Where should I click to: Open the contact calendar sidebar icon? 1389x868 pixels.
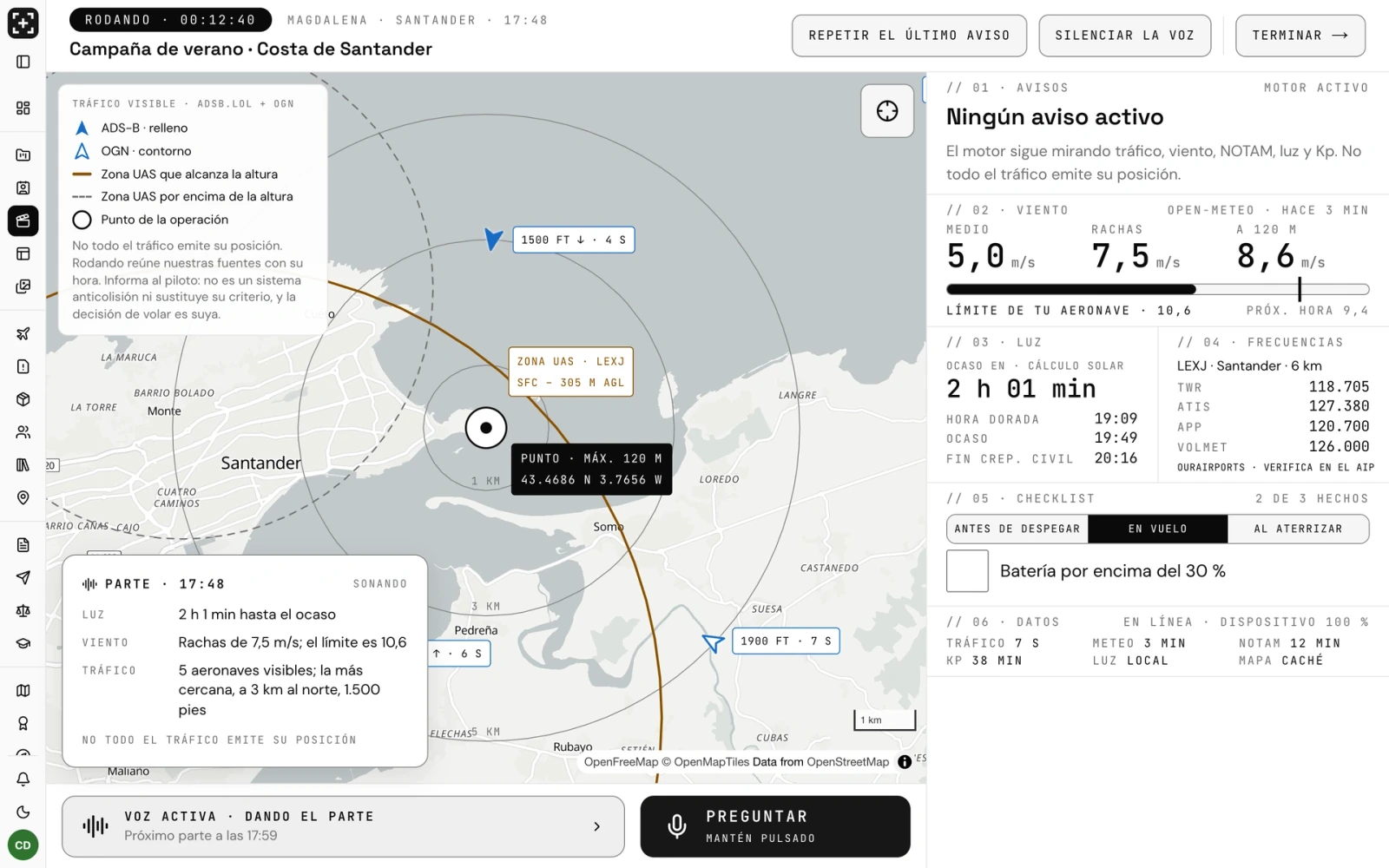pyautogui.click(x=23, y=188)
